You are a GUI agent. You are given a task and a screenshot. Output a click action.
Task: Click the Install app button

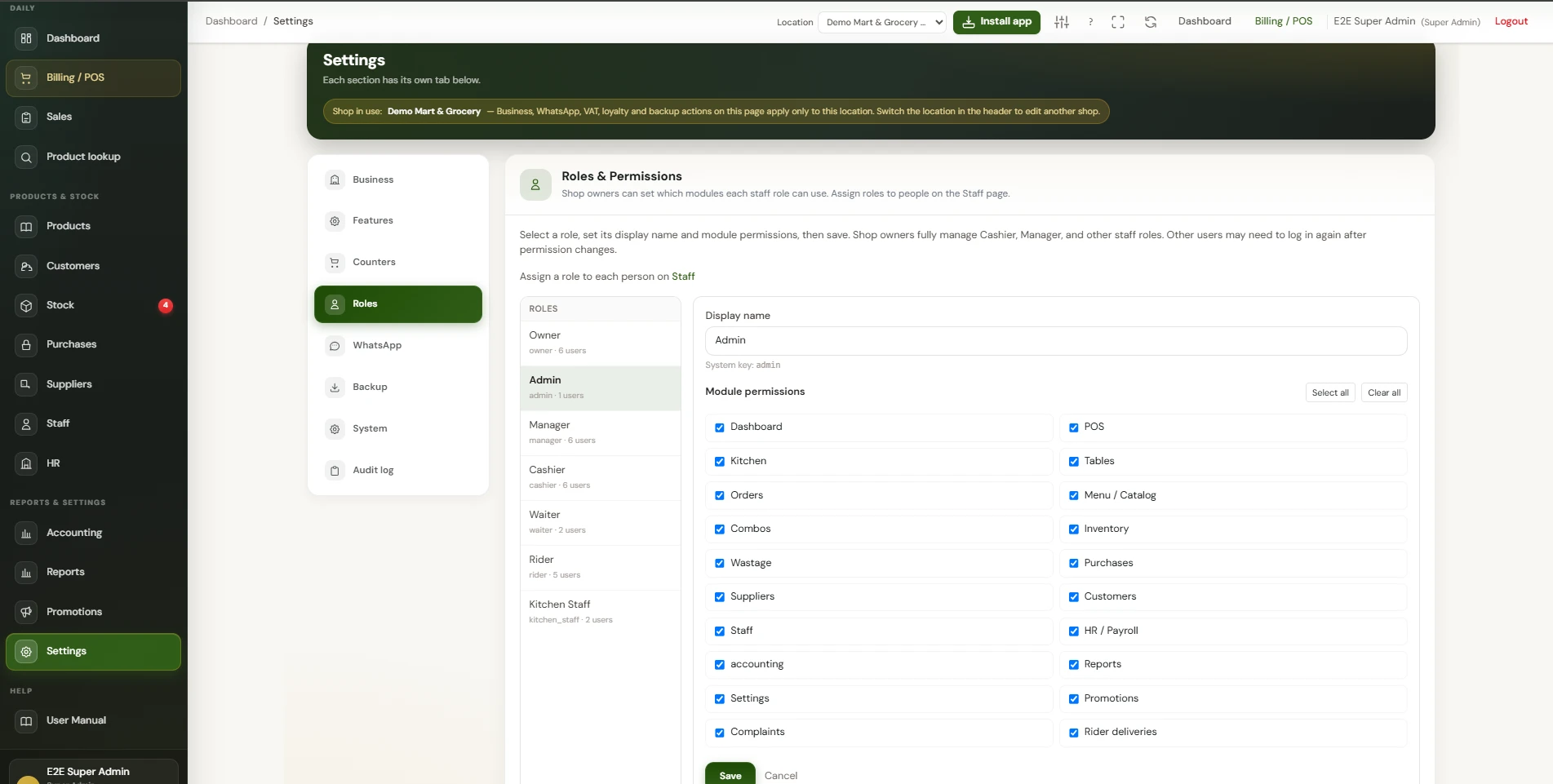(x=996, y=22)
